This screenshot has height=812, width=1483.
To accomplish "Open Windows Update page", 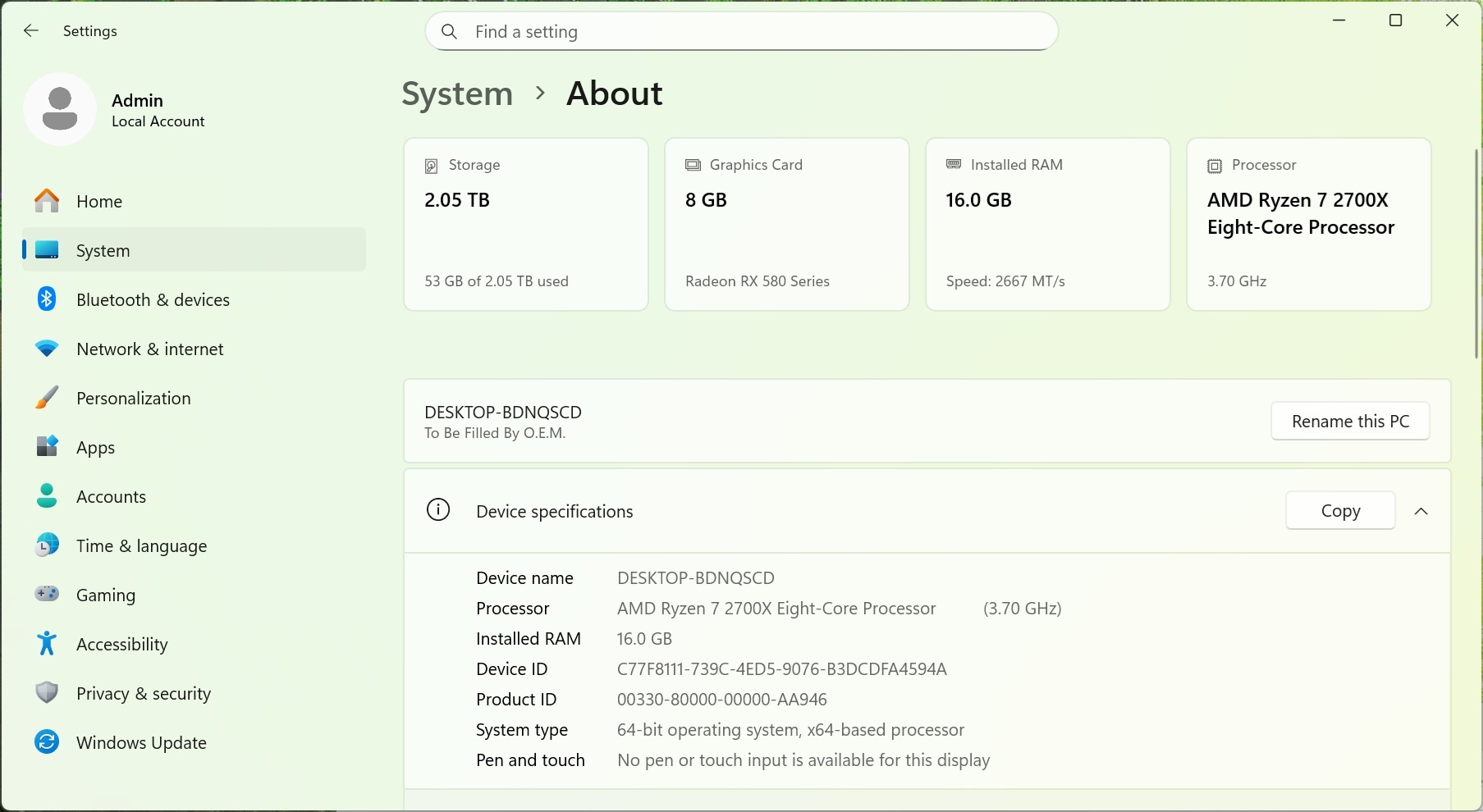I will click(x=194, y=742).
